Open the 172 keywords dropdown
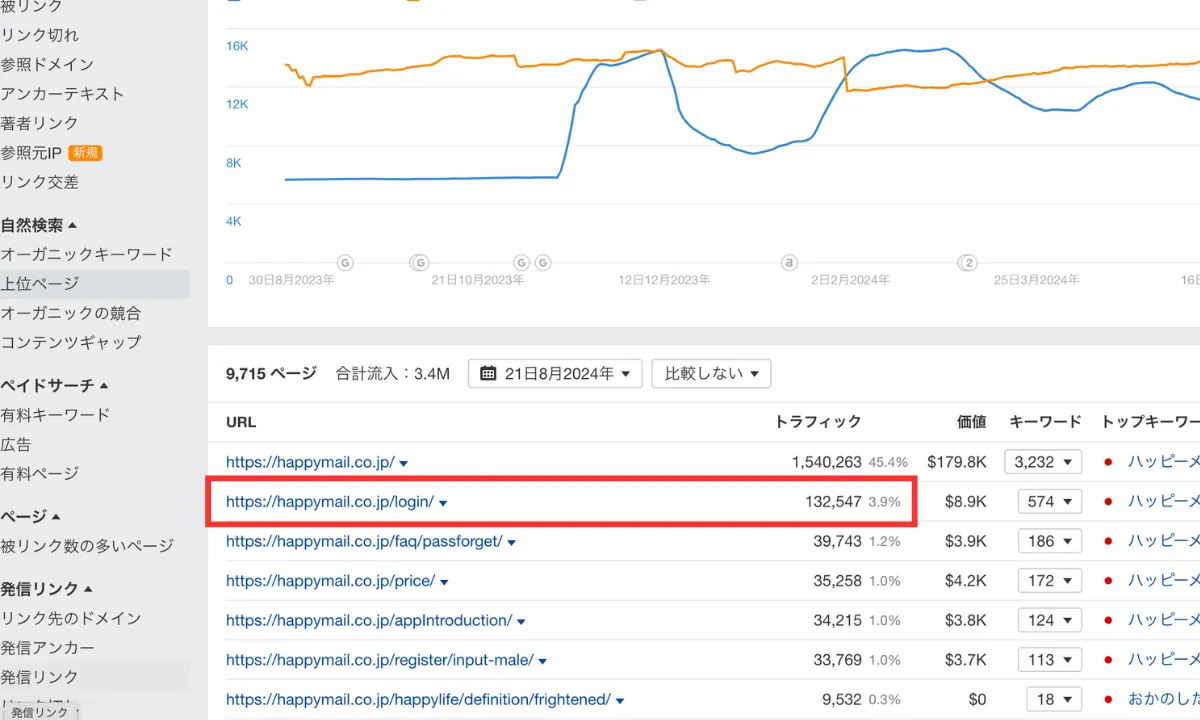Screen dimensions: 1200x720 1050,581
